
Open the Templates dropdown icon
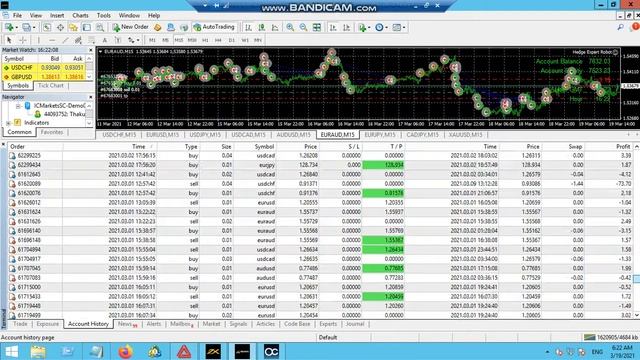tap(398, 27)
